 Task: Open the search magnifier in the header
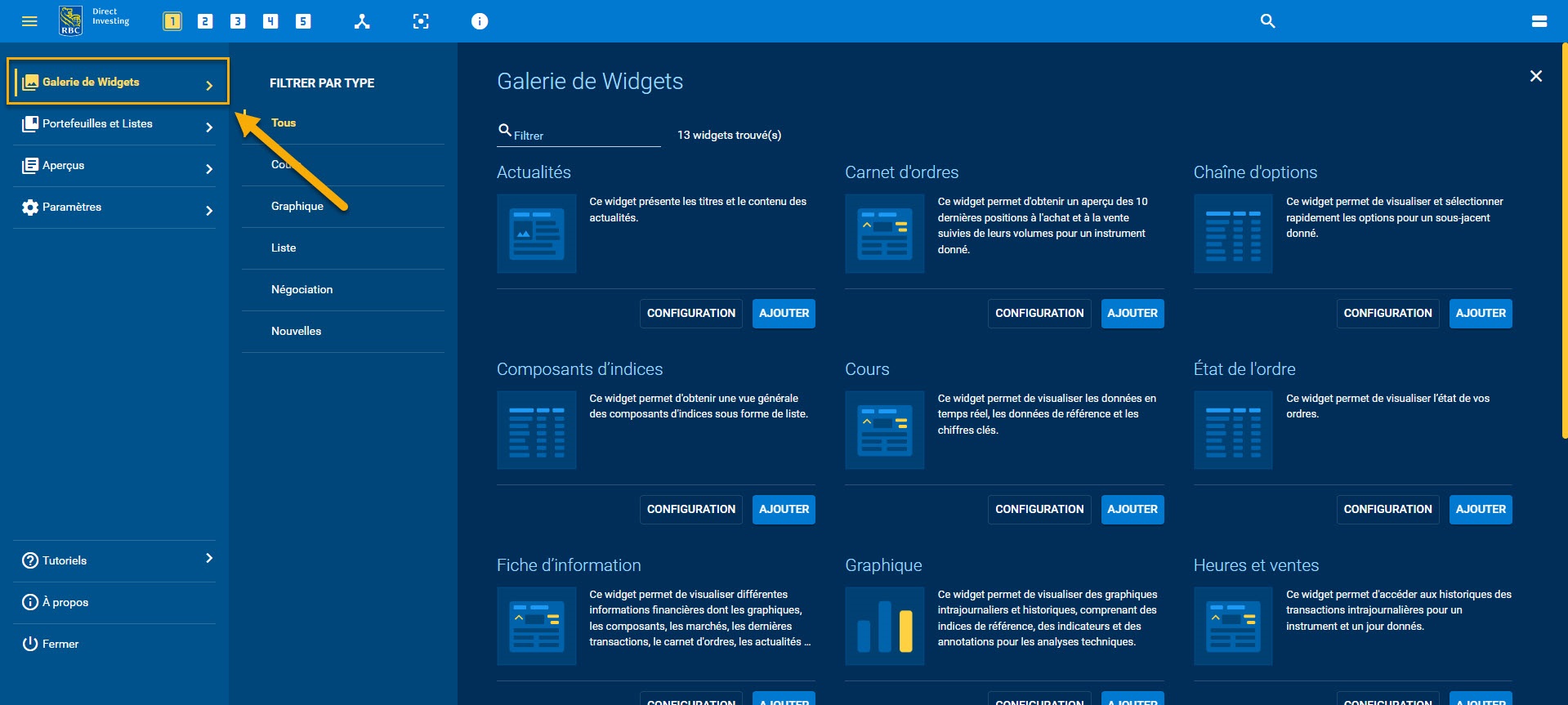tap(1267, 21)
